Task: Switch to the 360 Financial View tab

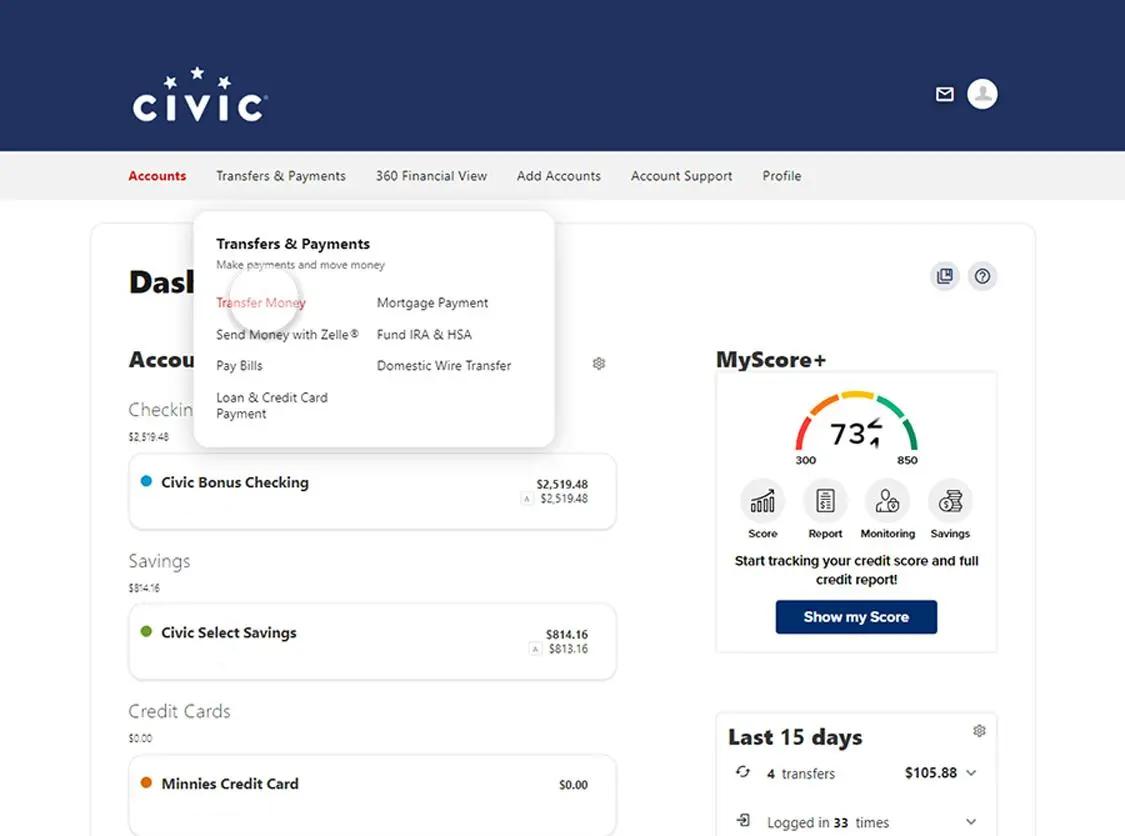Action: coord(431,176)
